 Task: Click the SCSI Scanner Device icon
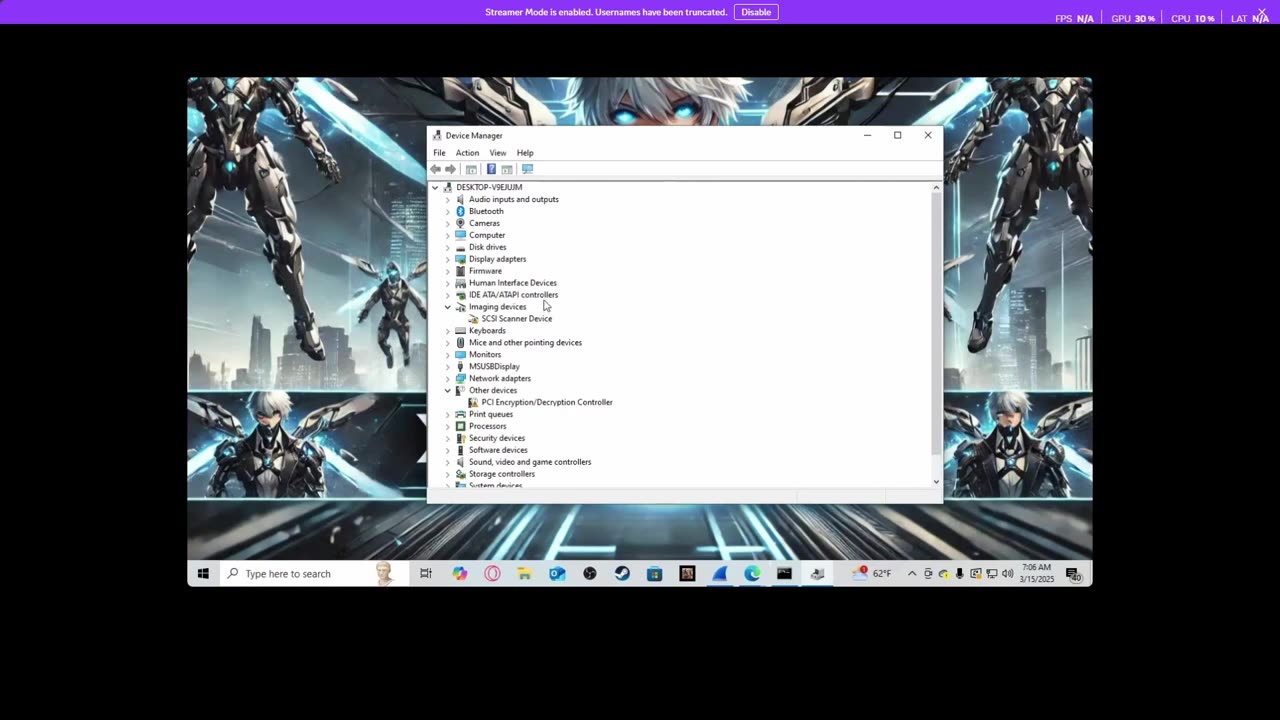[x=473, y=319]
